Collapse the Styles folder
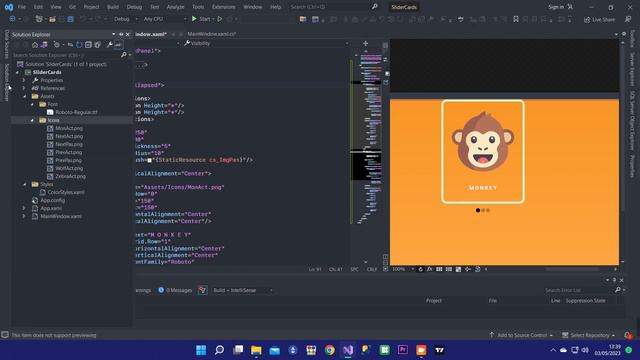This screenshot has height=360, width=640. [x=24, y=184]
